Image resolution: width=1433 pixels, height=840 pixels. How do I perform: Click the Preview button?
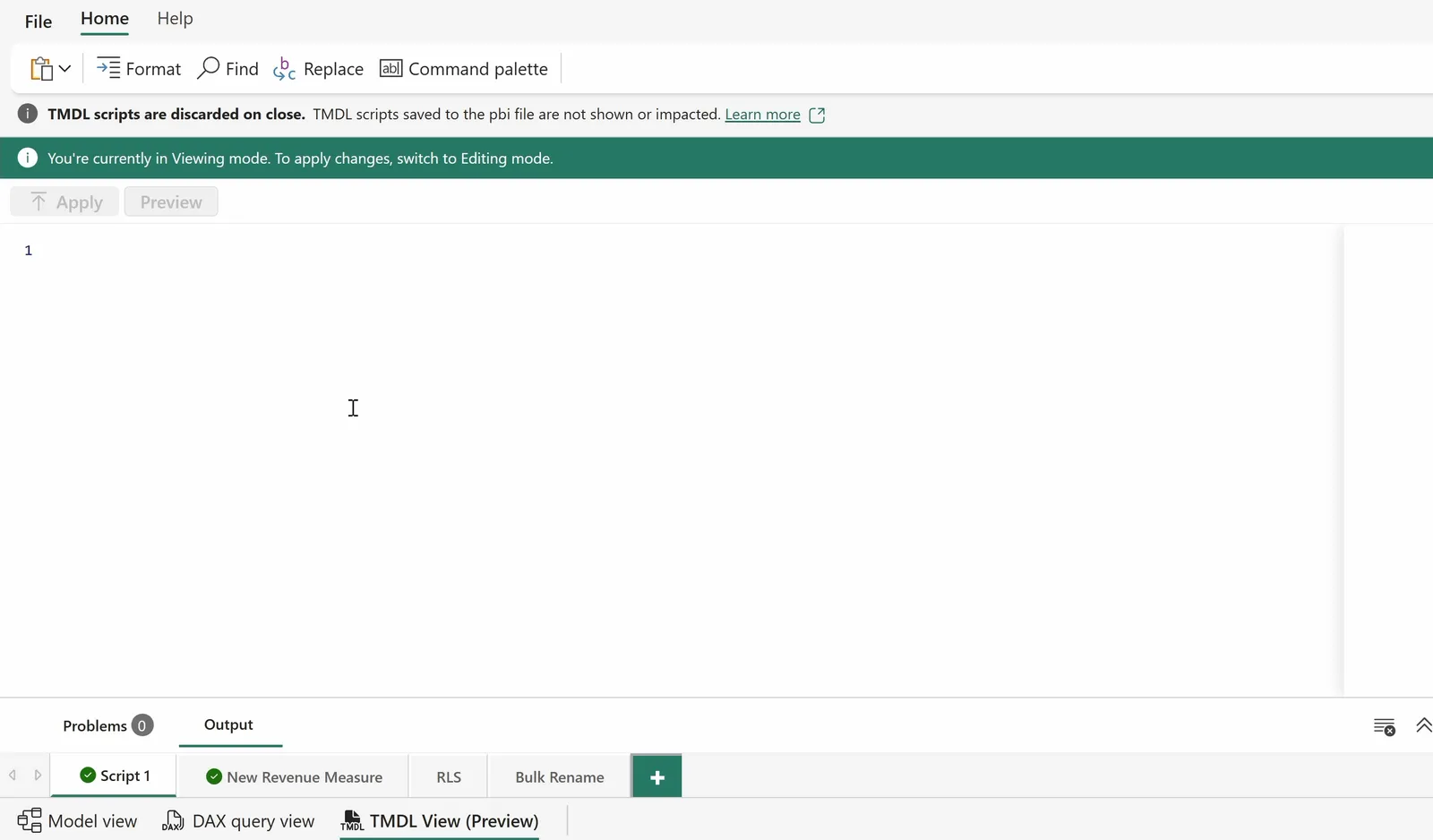171,201
